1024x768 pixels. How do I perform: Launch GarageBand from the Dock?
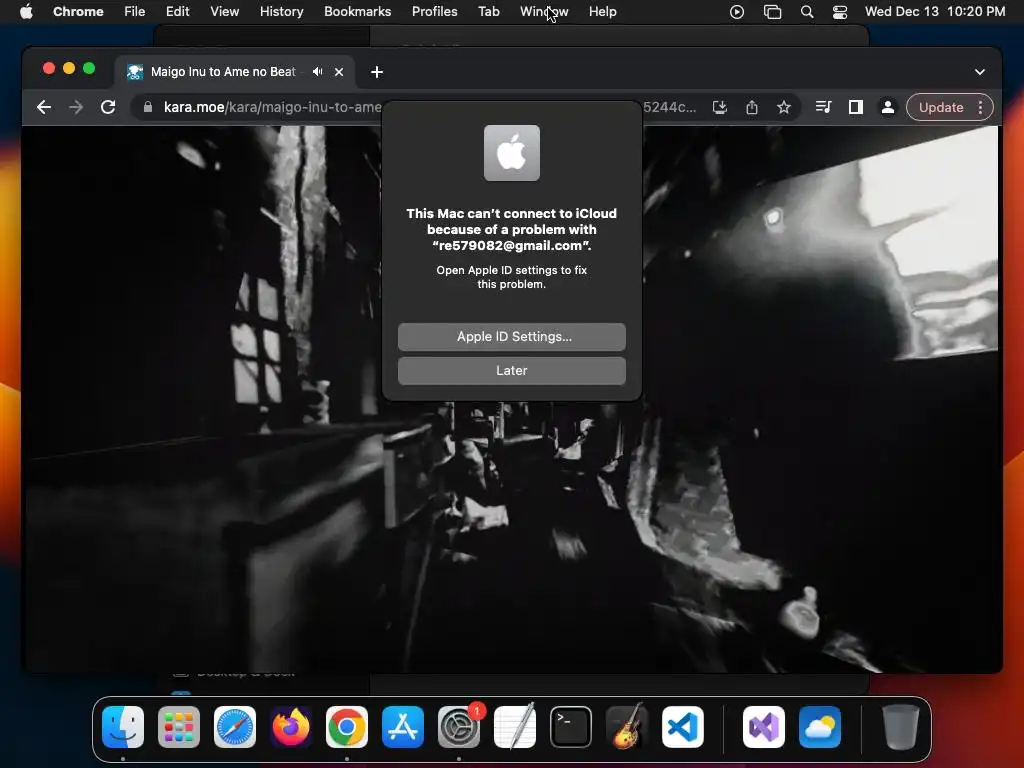tap(627, 727)
